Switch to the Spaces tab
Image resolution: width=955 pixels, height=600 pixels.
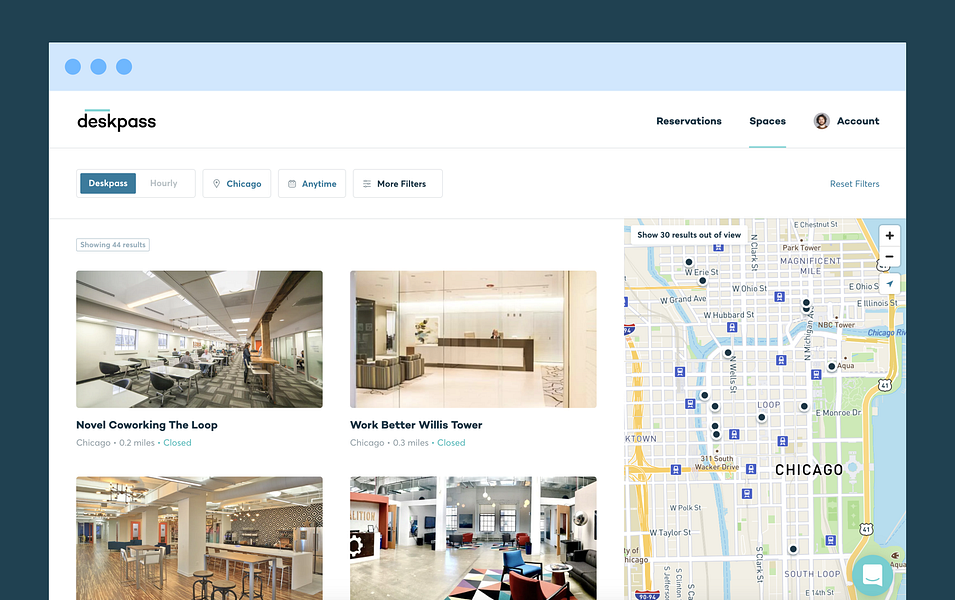pyautogui.click(x=767, y=121)
